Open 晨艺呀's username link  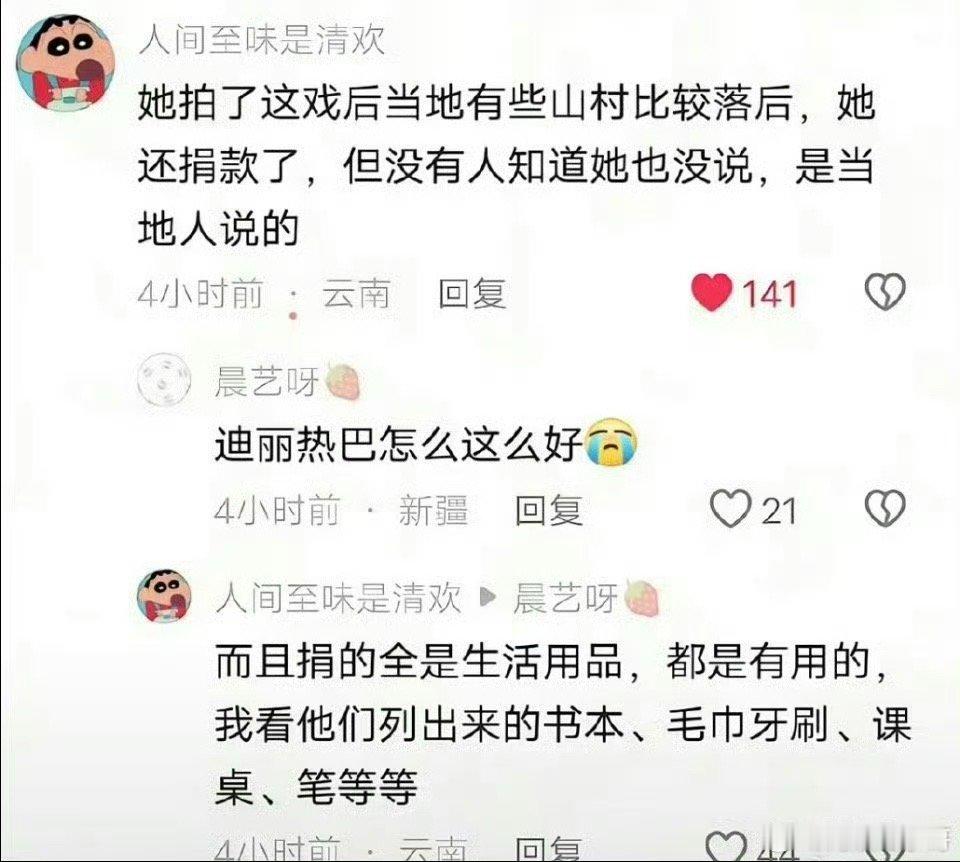click(x=266, y=383)
